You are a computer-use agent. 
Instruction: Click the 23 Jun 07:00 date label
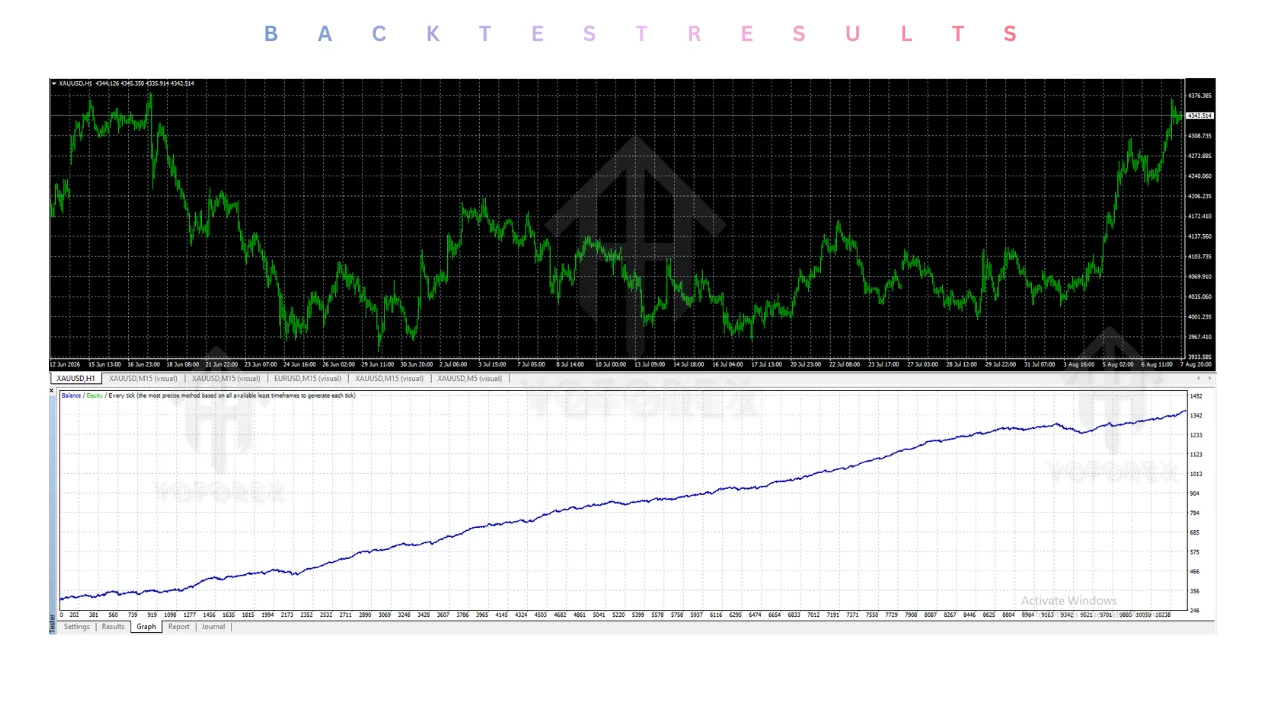click(x=260, y=365)
